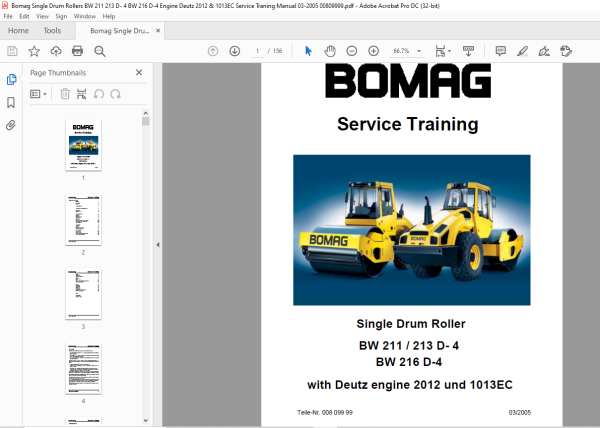Image resolution: width=600 pixels, height=428 pixels.
Task: Select page 2 thumbnail
Action: tap(83, 220)
